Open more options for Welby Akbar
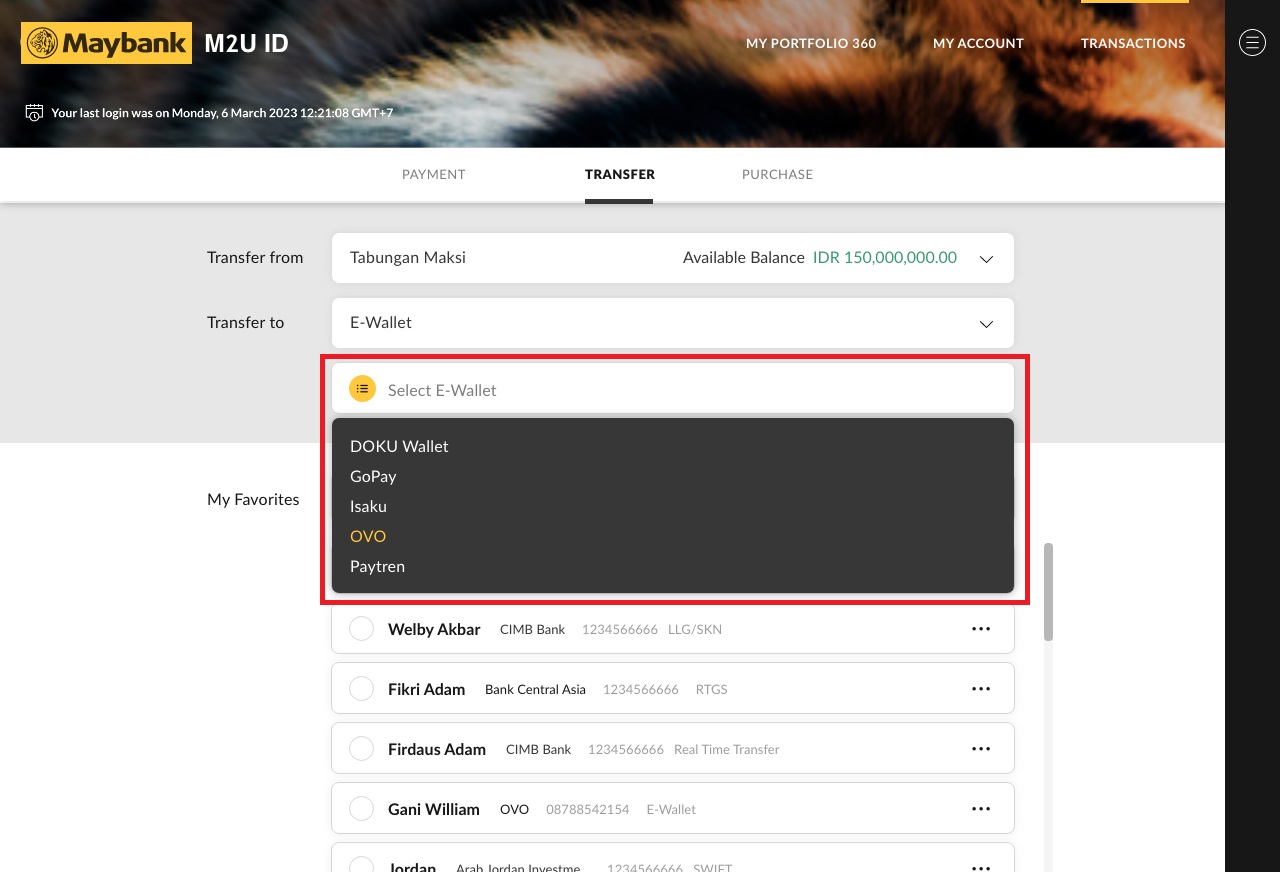This screenshot has width=1280, height=872. click(981, 629)
